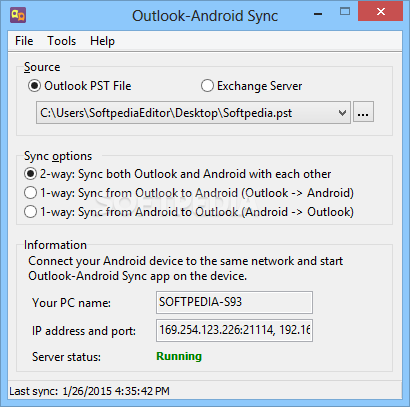Open the File menu
The image size is (410, 407).
click(x=24, y=41)
